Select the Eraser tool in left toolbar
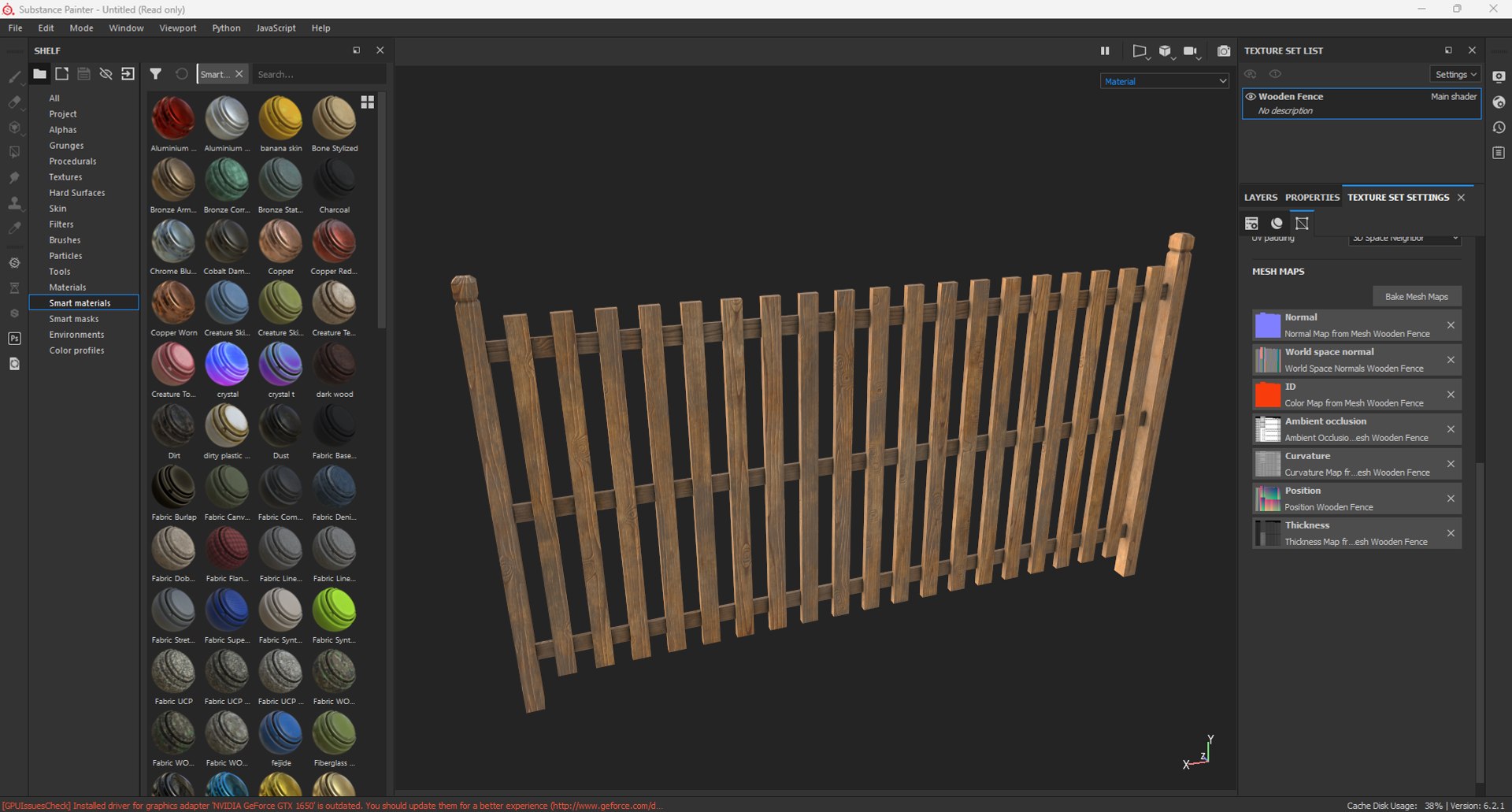Viewport: 1512px width, 812px height. pyautogui.click(x=14, y=102)
